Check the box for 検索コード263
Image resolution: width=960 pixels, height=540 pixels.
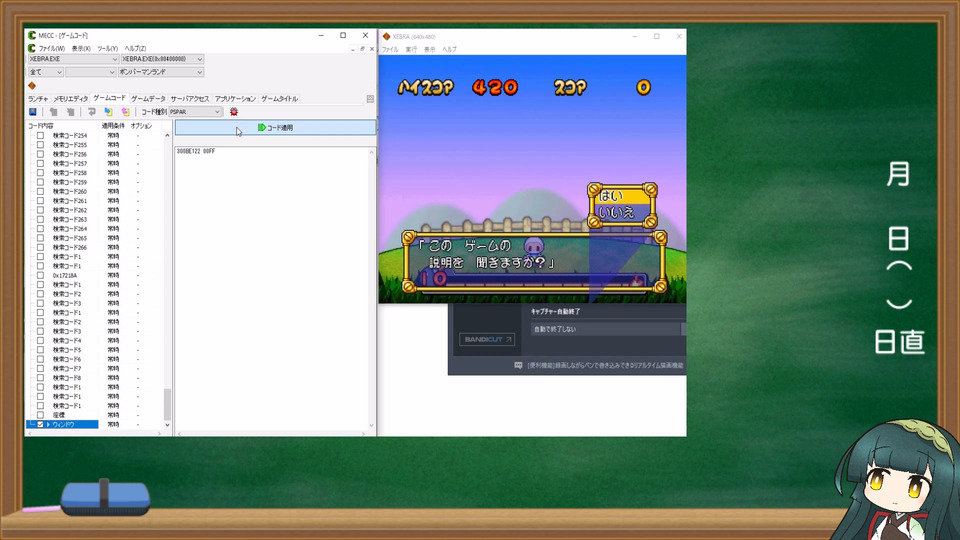[40, 219]
